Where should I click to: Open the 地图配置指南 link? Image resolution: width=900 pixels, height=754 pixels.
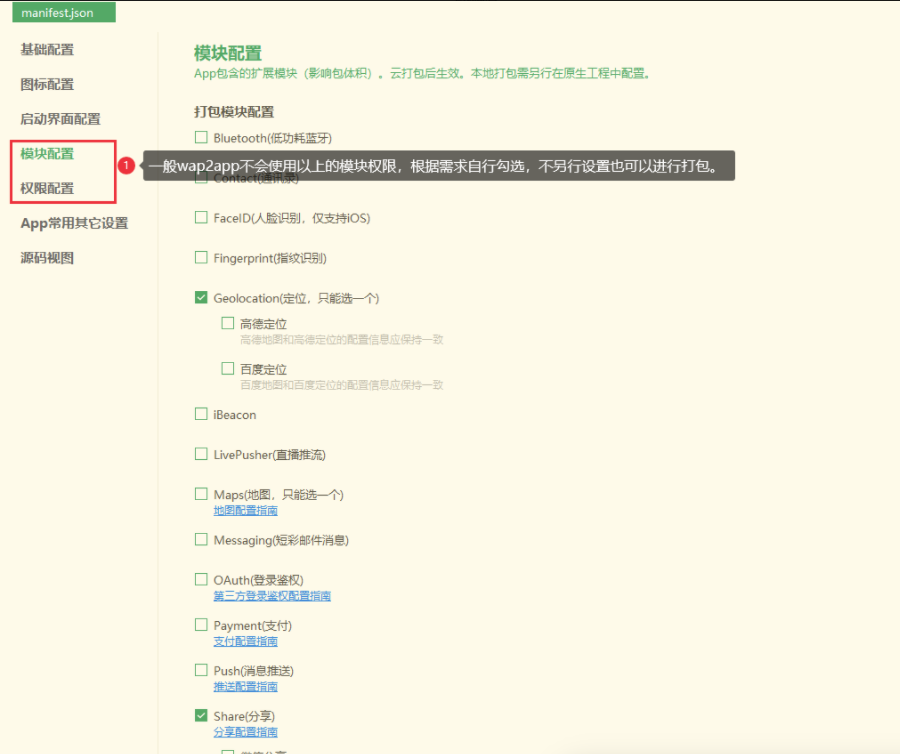pos(245,510)
